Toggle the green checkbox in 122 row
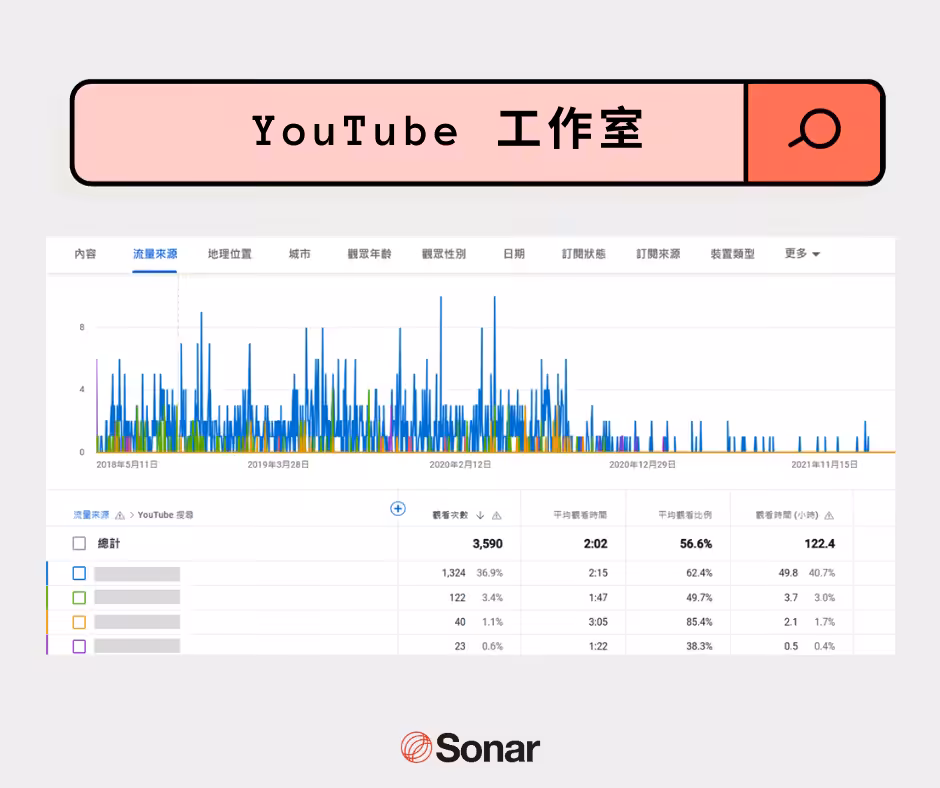The height and width of the screenshot is (788, 940). point(79,598)
